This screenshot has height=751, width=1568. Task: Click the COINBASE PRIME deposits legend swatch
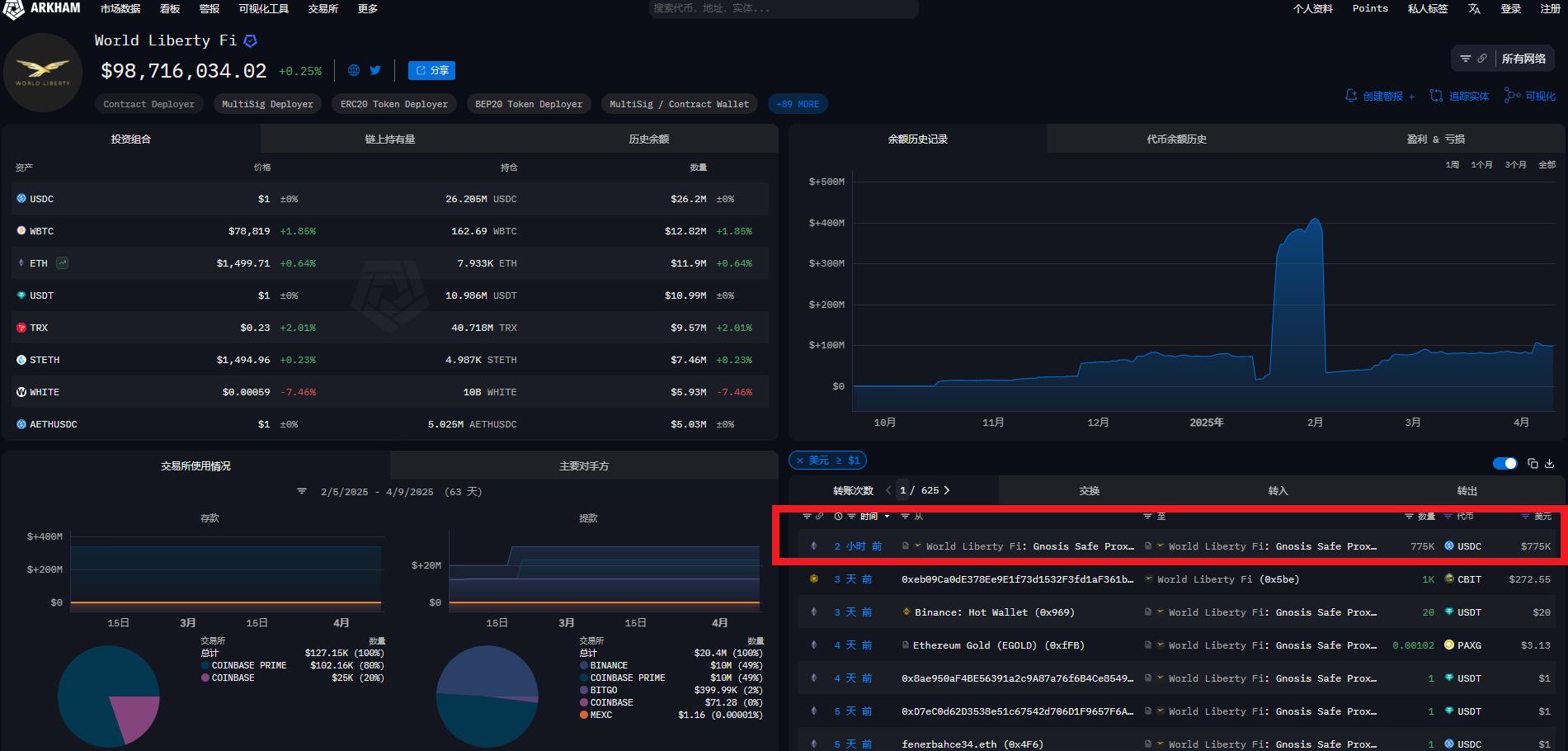point(205,665)
